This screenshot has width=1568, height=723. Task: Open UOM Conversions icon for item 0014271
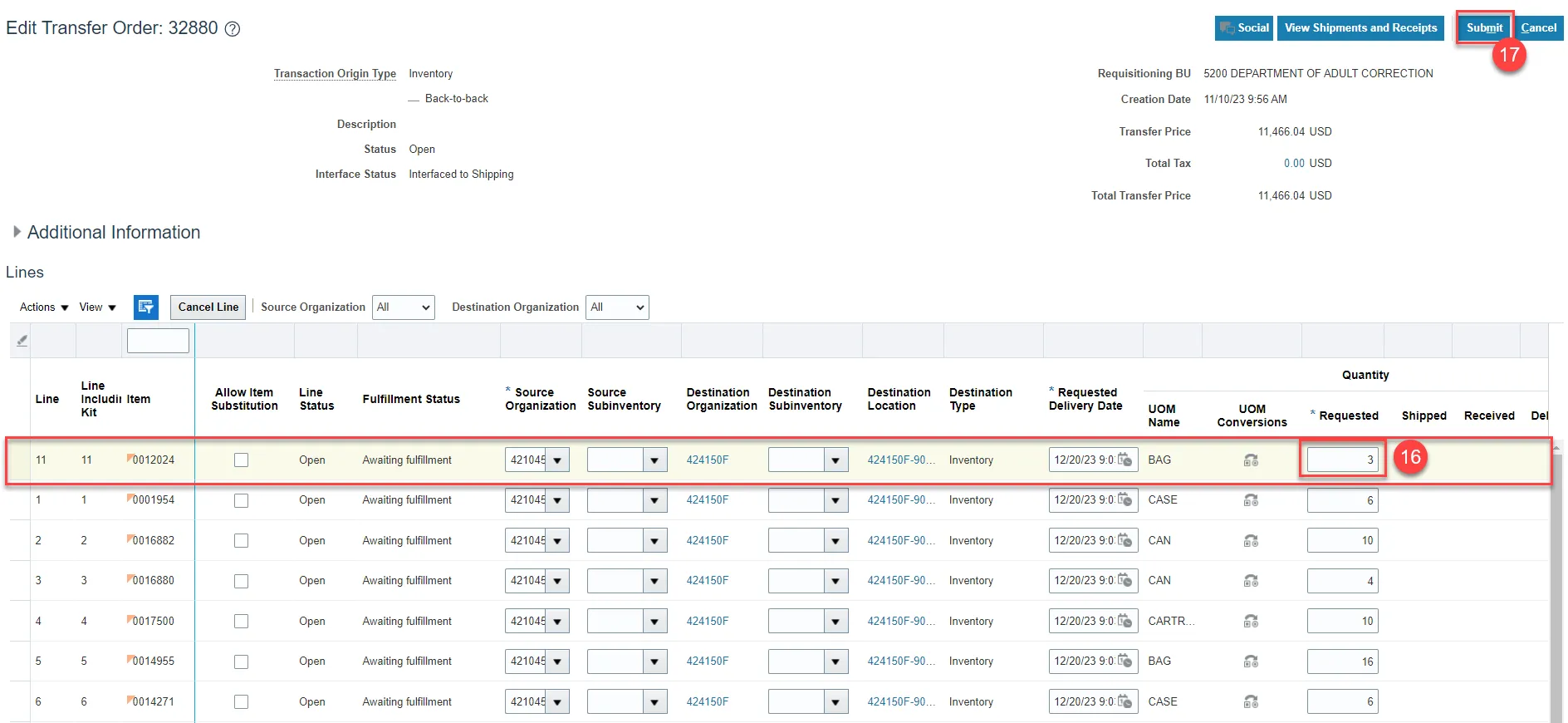point(1251,702)
